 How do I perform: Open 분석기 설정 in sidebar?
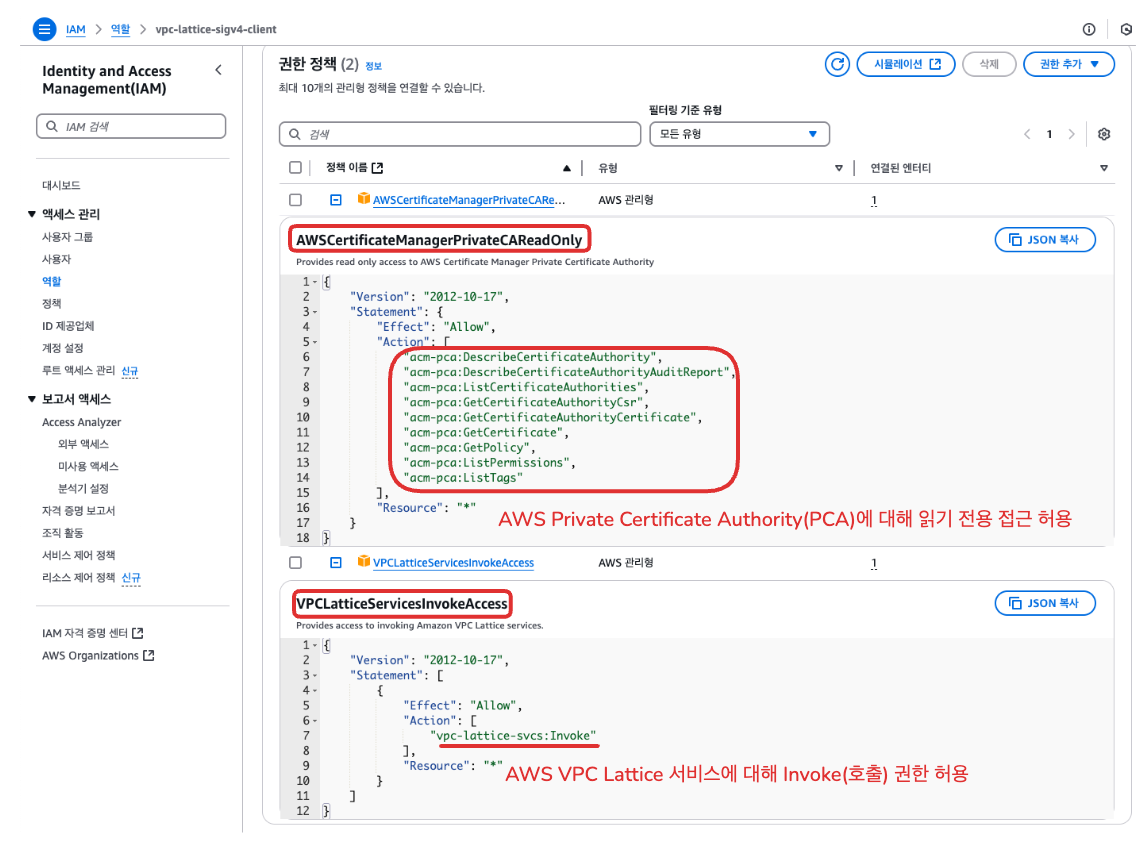(83, 489)
